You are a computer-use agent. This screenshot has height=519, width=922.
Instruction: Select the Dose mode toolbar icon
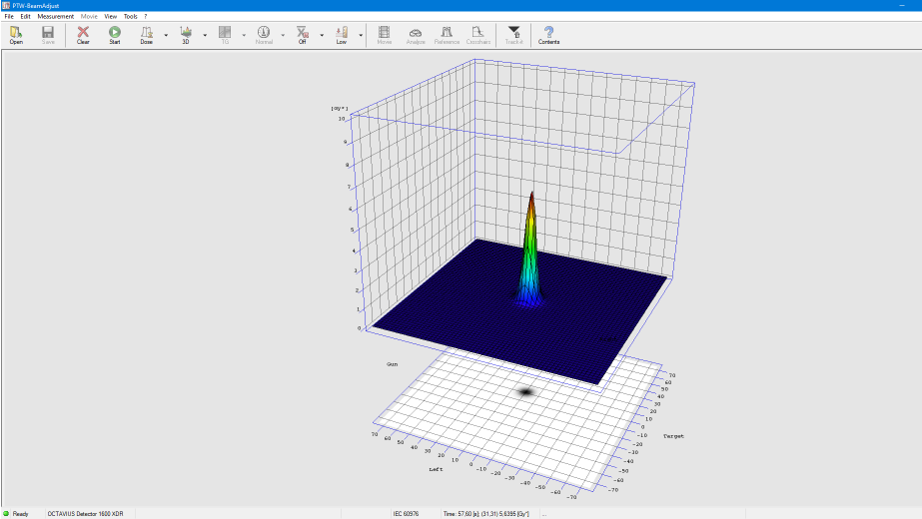(x=146, y=35)
